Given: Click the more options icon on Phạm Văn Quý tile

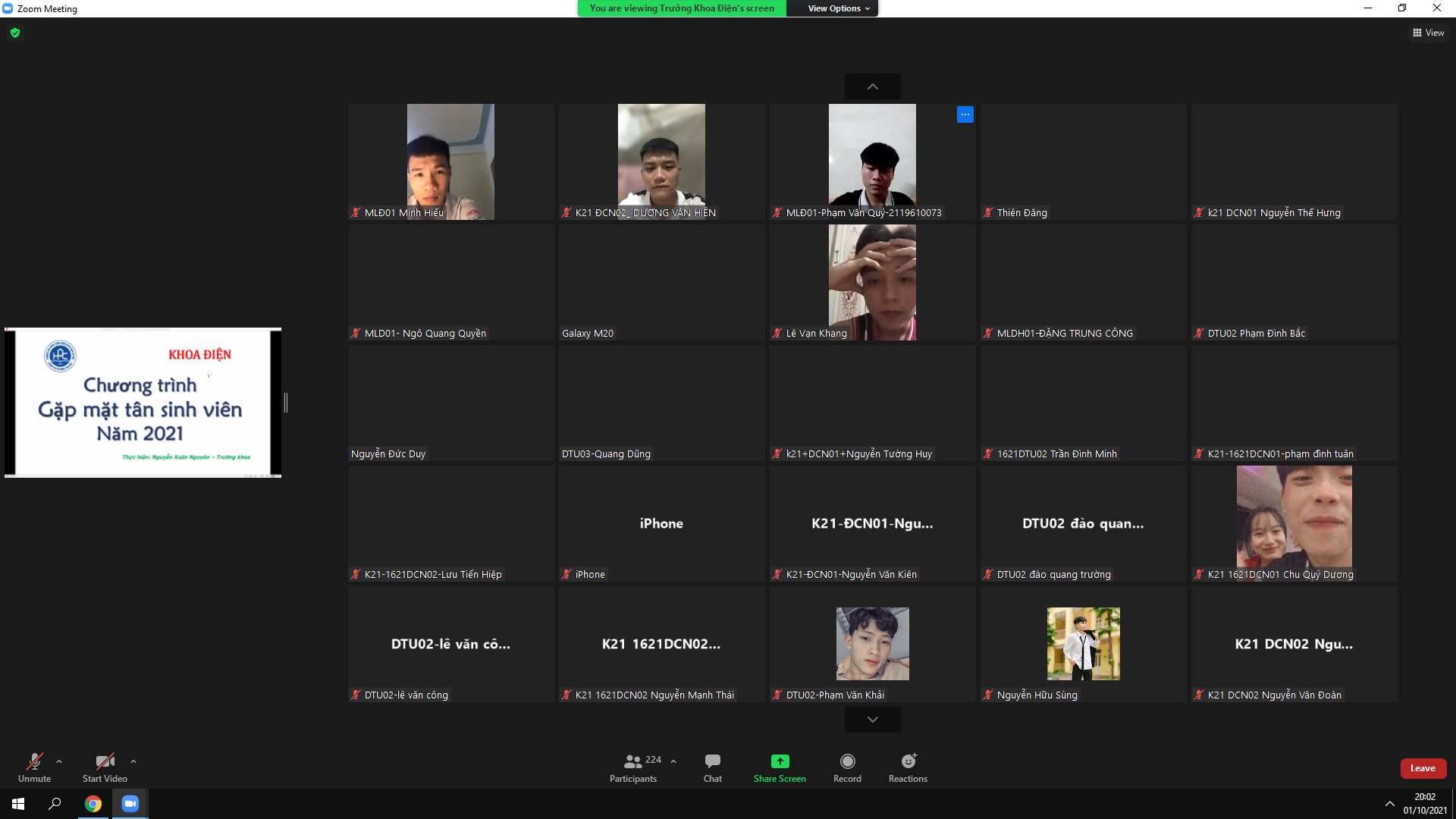Looking at the screenshot, I should pos(965,115).
